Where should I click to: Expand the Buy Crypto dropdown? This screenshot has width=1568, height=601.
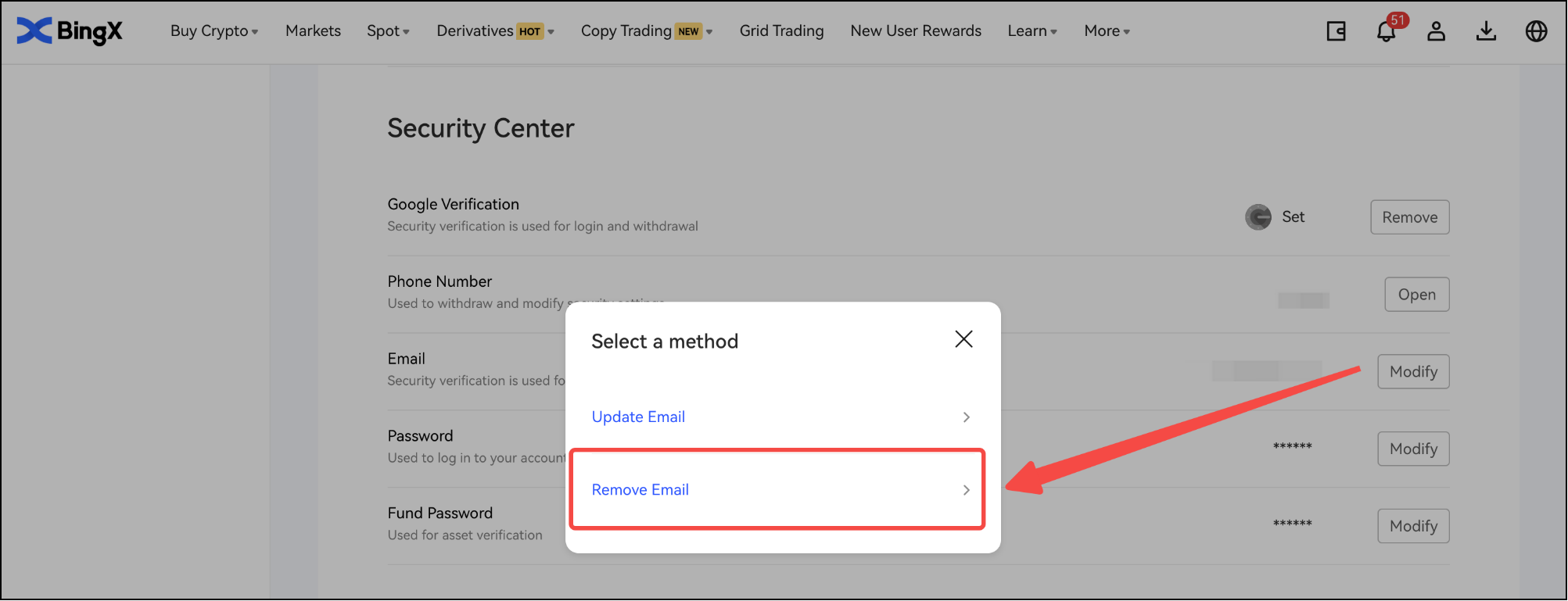(213, 31)
